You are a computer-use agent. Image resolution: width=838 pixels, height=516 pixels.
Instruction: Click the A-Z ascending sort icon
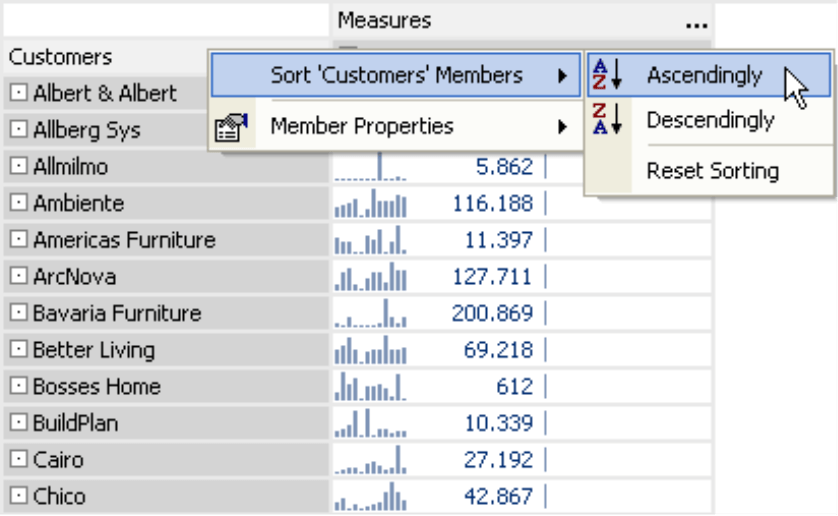[608, 75]
